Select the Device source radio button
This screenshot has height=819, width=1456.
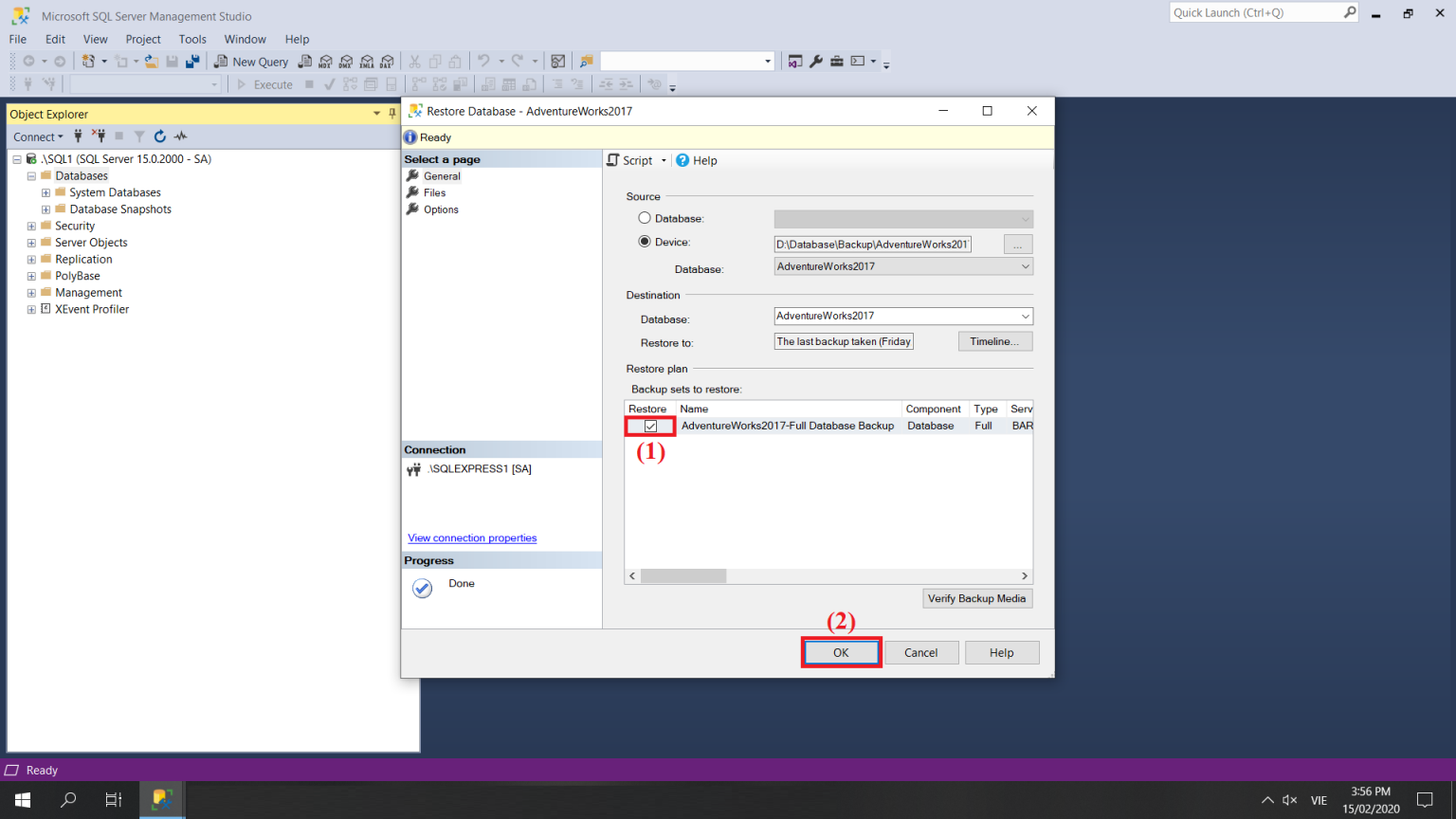coord(645,240)
